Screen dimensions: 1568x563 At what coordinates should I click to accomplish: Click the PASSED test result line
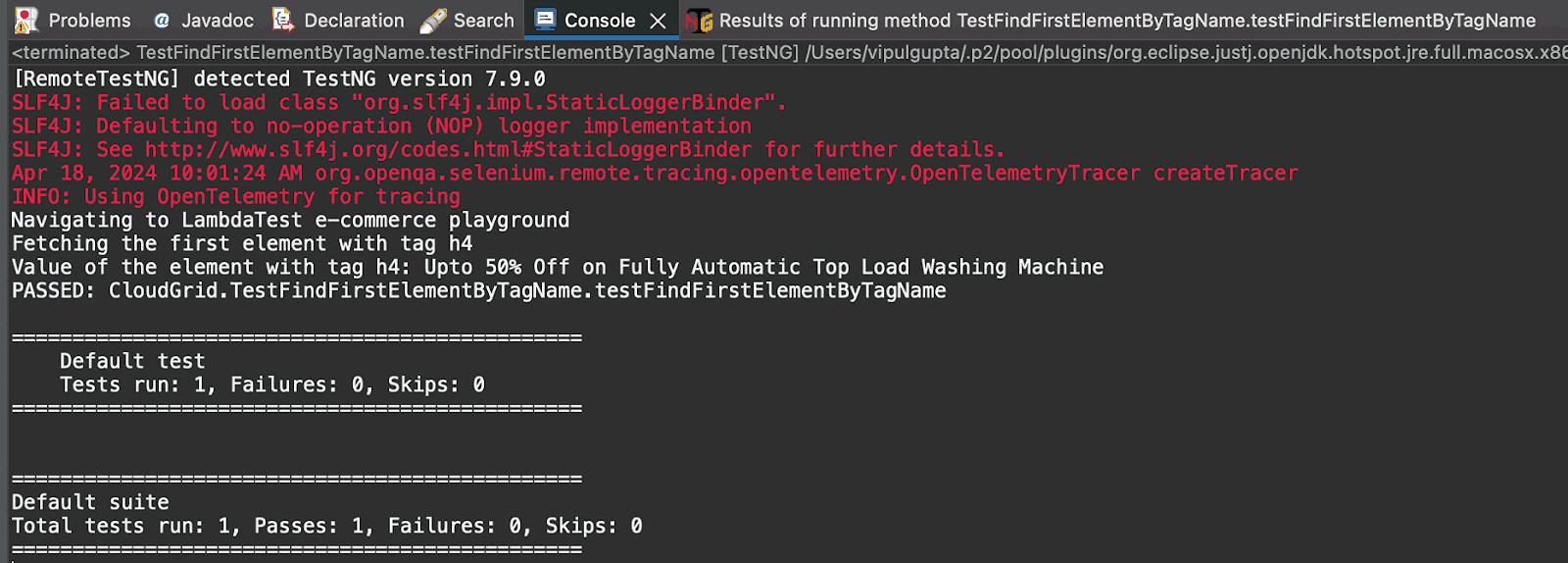coord(478,291)
